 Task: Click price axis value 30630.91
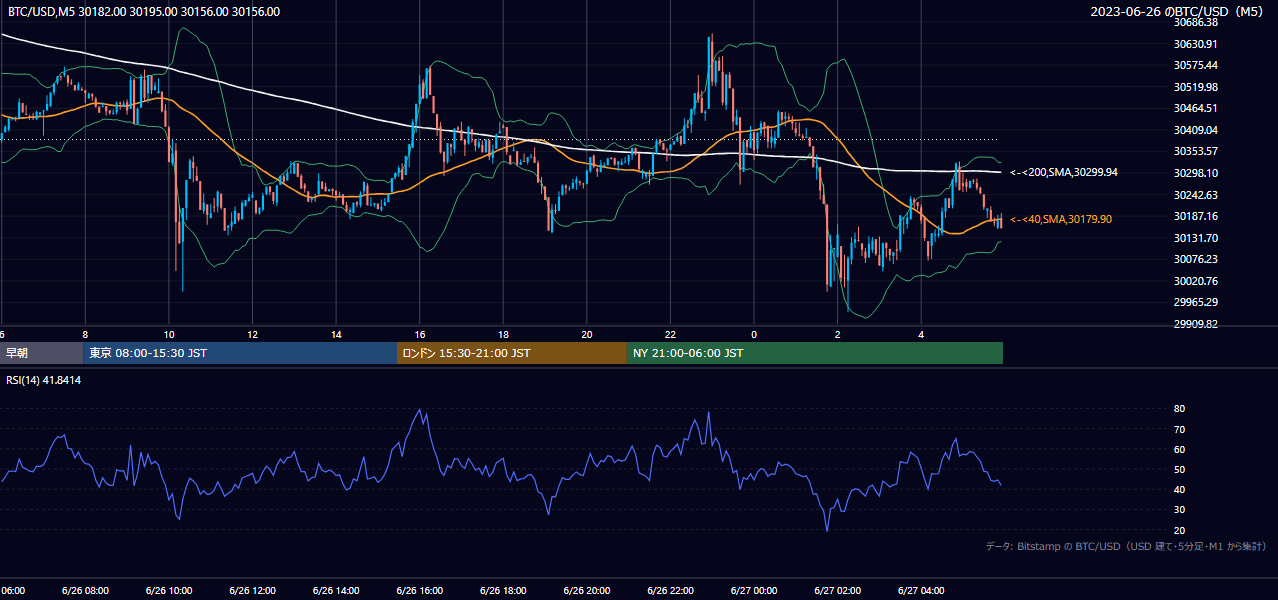(x=1196, y=44)
